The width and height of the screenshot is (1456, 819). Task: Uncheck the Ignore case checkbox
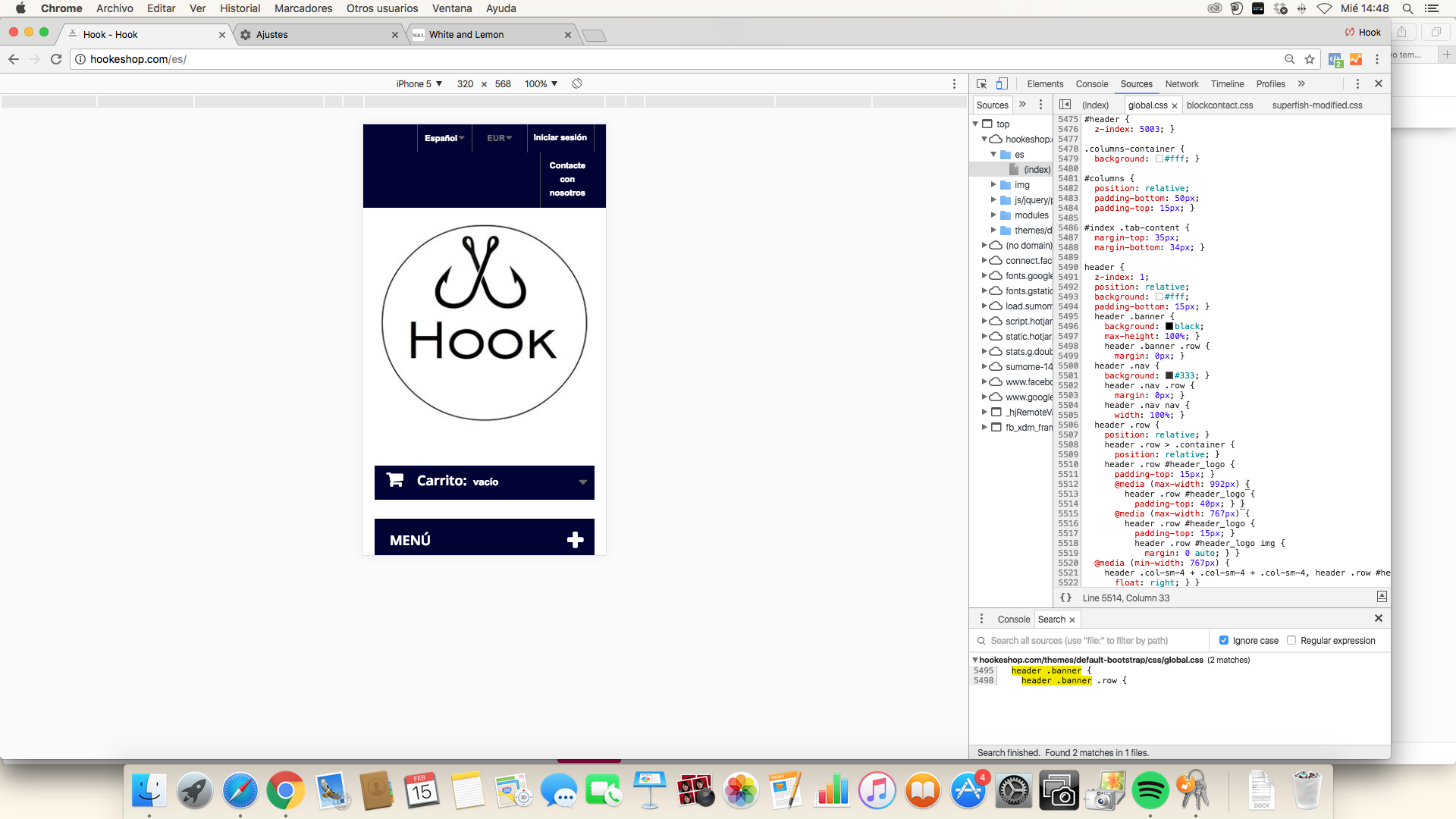click(1223, 640)
